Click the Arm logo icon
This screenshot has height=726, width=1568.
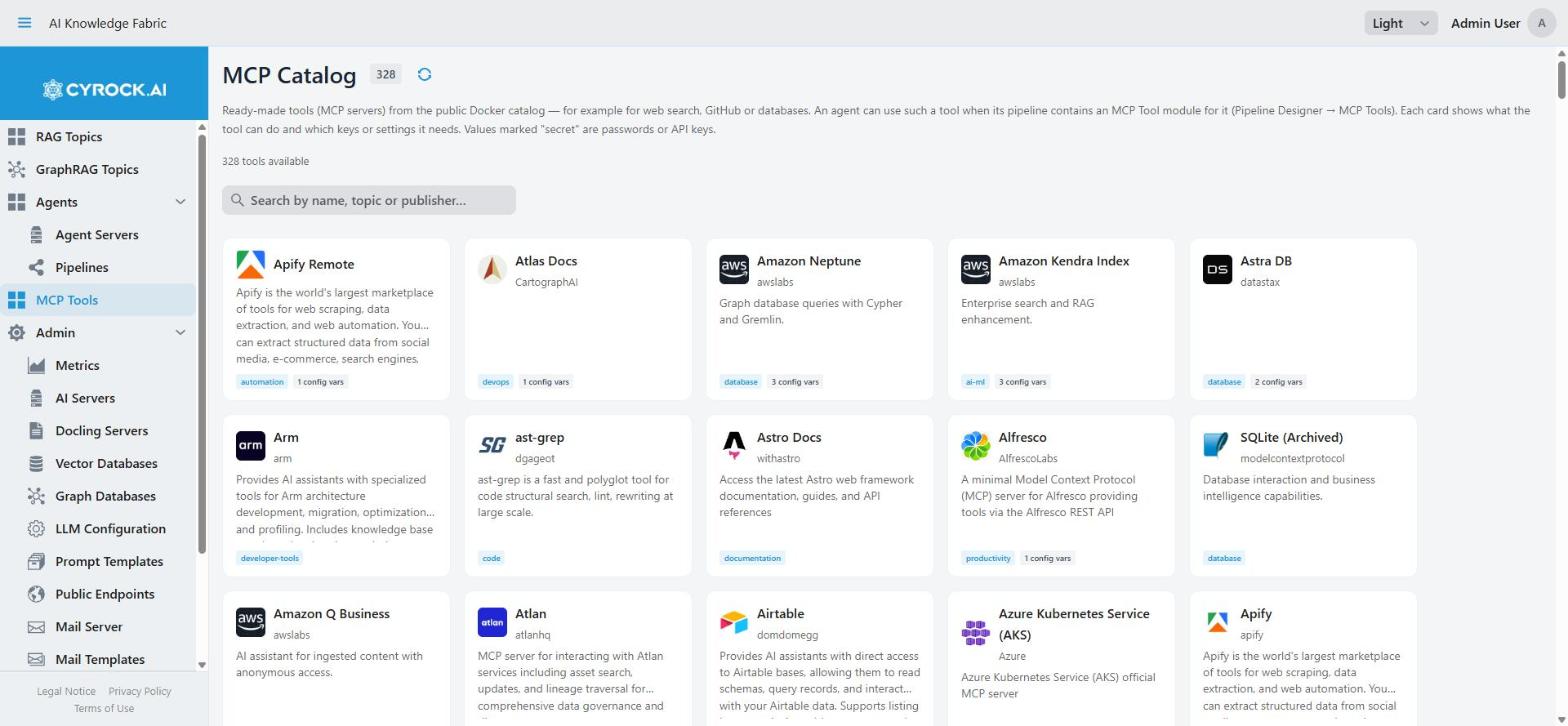click(x=251, y=446)
